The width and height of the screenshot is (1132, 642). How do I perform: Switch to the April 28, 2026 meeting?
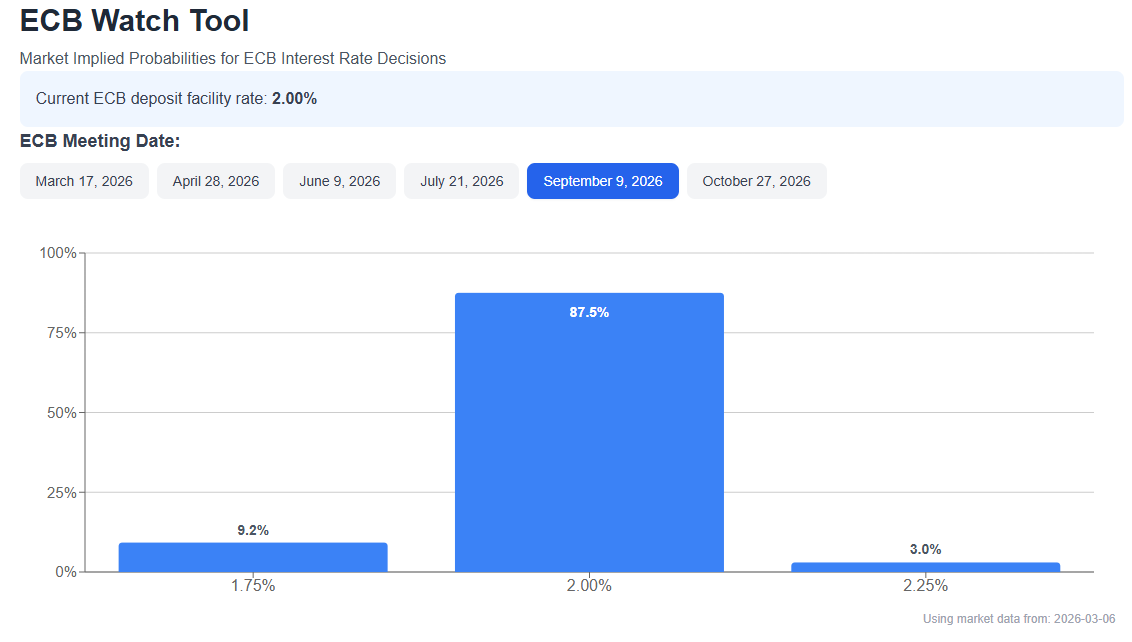click(x=215, y=181)
